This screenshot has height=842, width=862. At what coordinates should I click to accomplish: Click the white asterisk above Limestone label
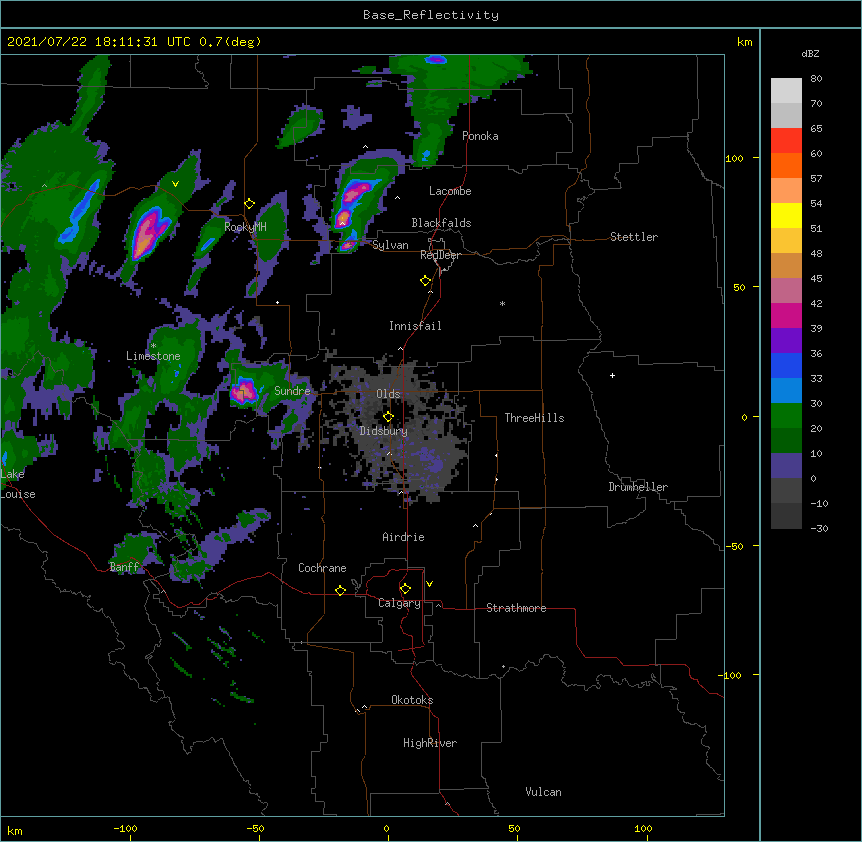[153, 346]
